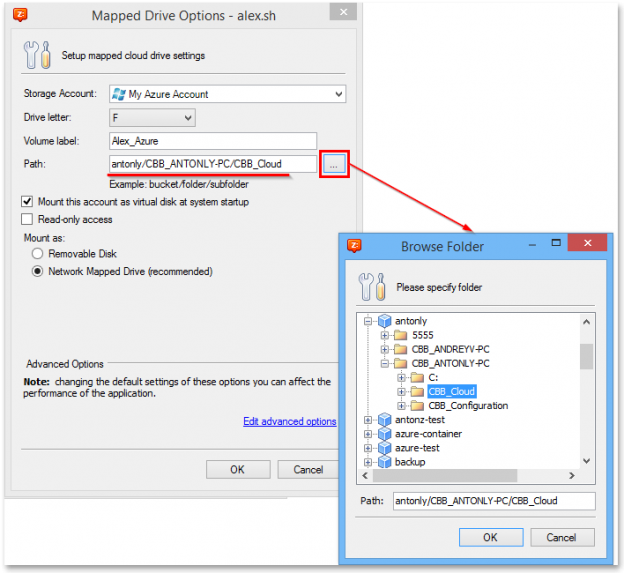Minimize the Browse Folder window

532,244
